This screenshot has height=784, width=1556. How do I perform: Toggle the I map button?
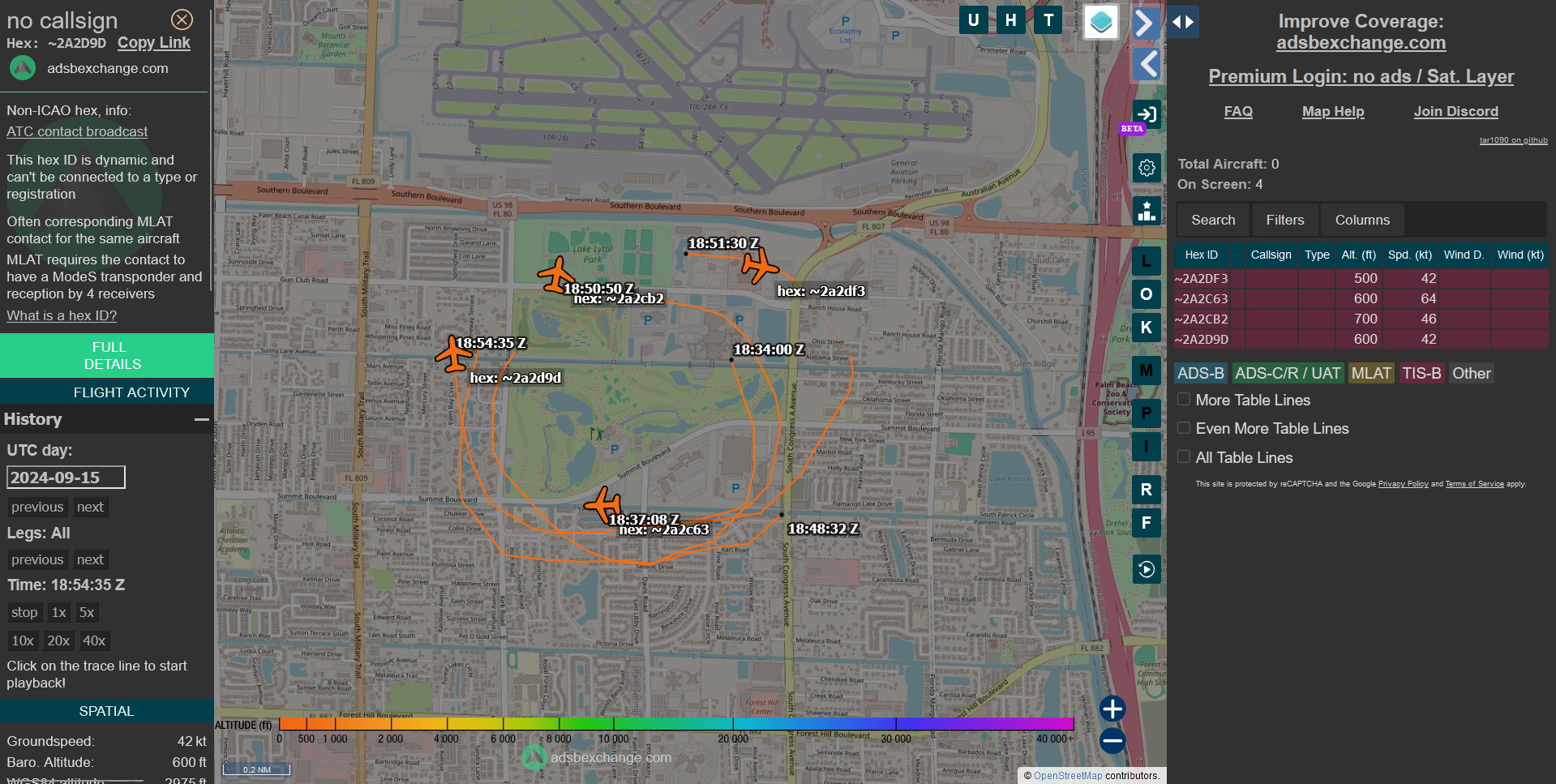(x=1147, y=447)
